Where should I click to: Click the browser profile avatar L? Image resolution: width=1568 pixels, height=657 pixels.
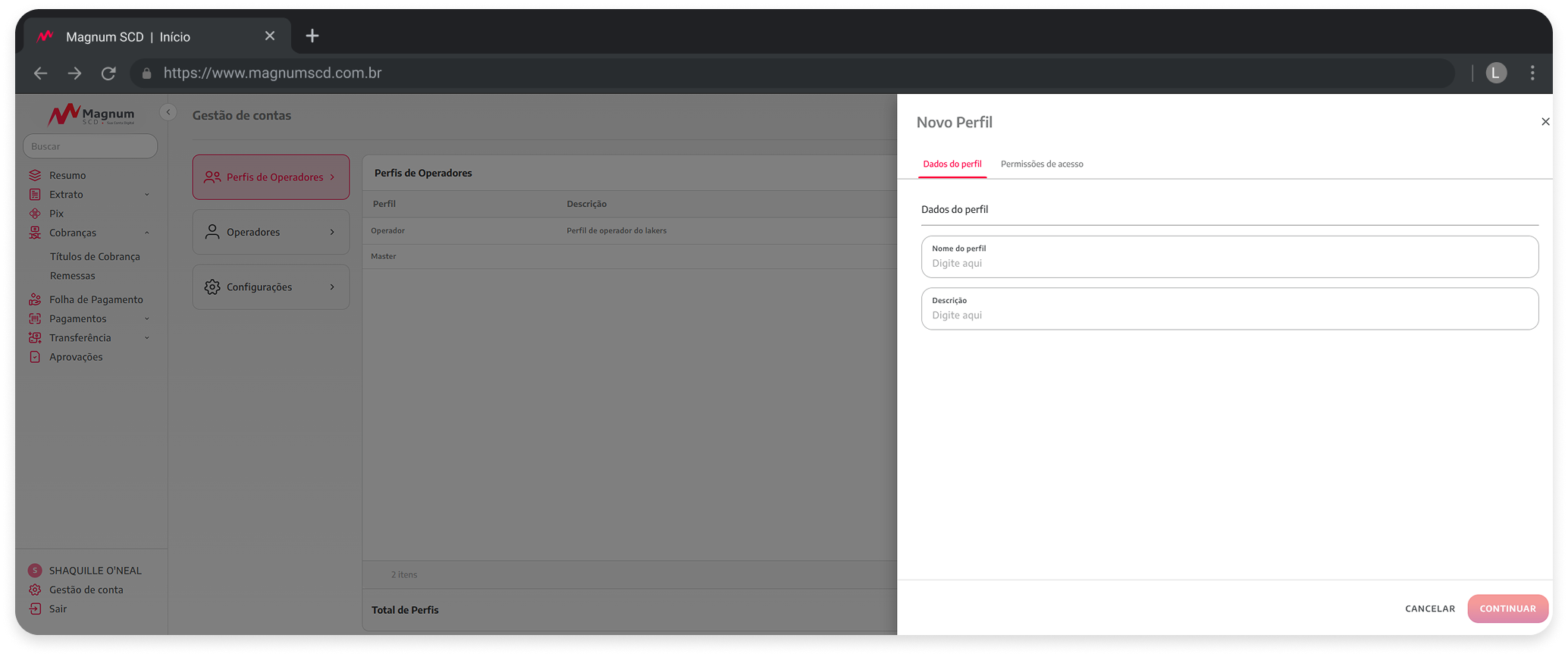point(1496,73)
